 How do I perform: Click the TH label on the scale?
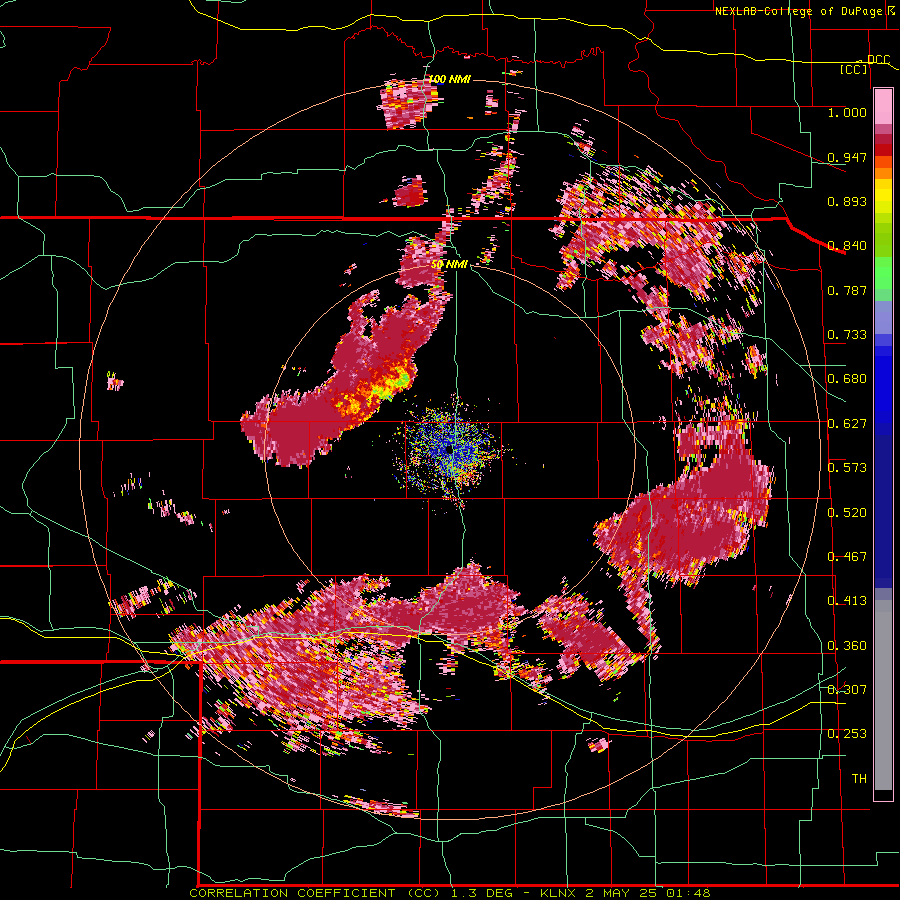click(859, 779)
